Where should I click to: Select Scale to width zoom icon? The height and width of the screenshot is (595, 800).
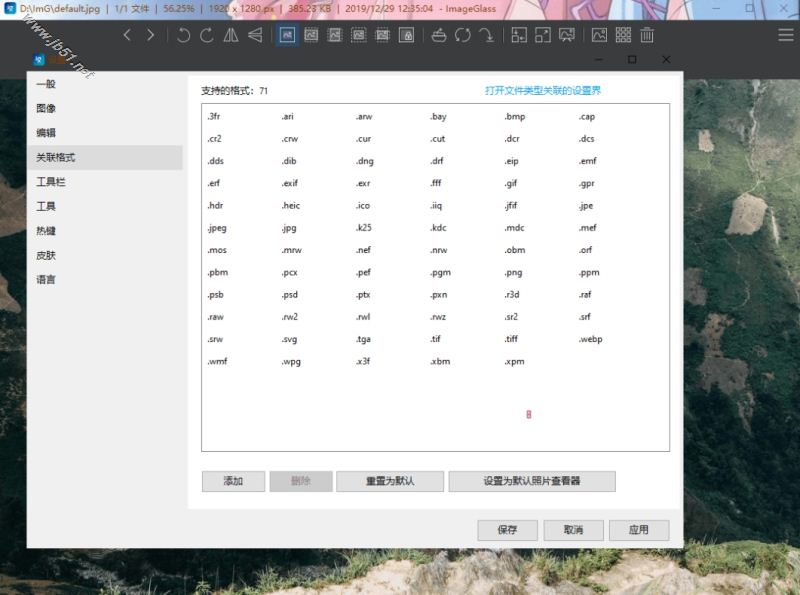[335, 35]
